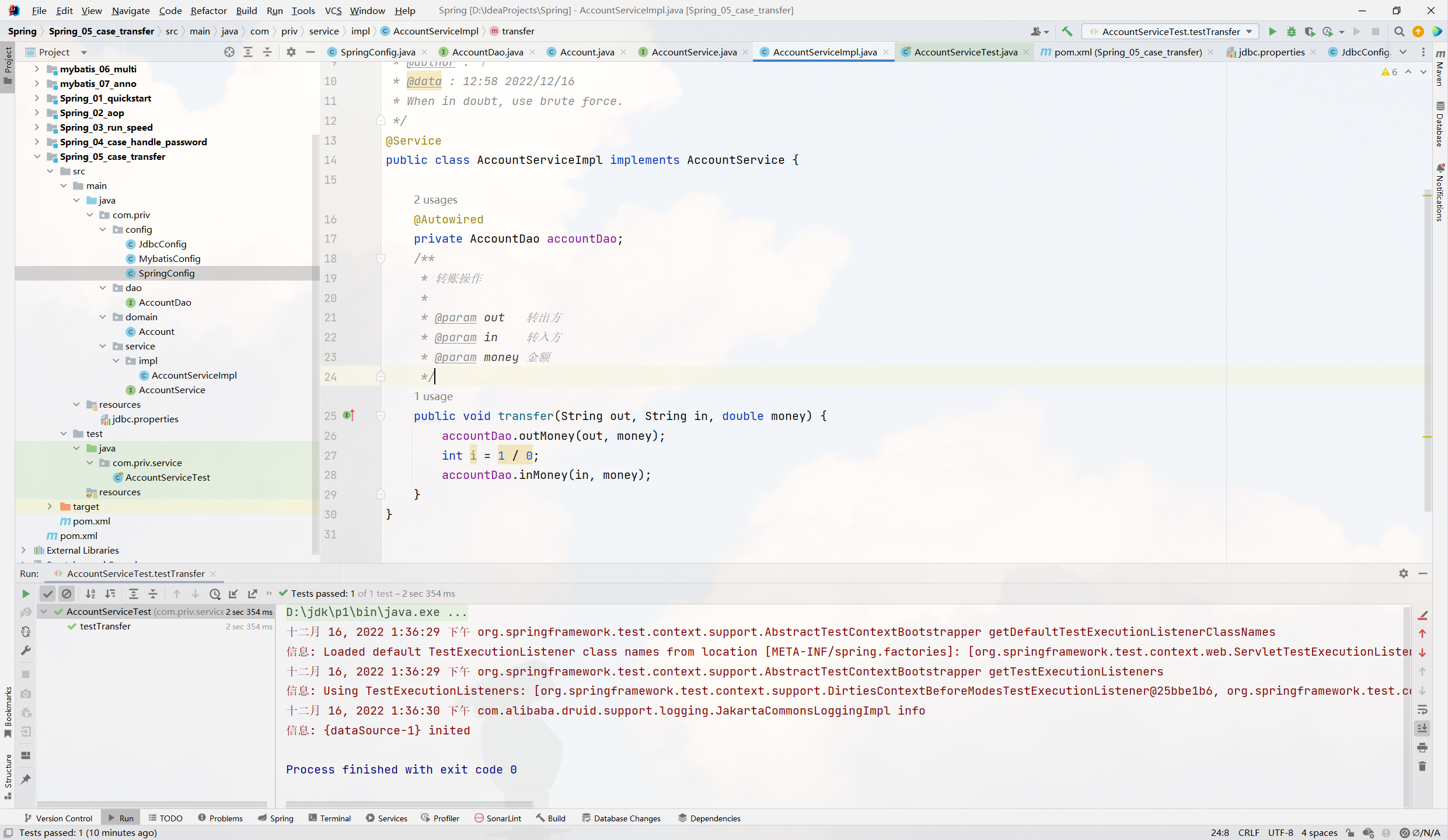Open Project view mode dropdown

[56, 52]
